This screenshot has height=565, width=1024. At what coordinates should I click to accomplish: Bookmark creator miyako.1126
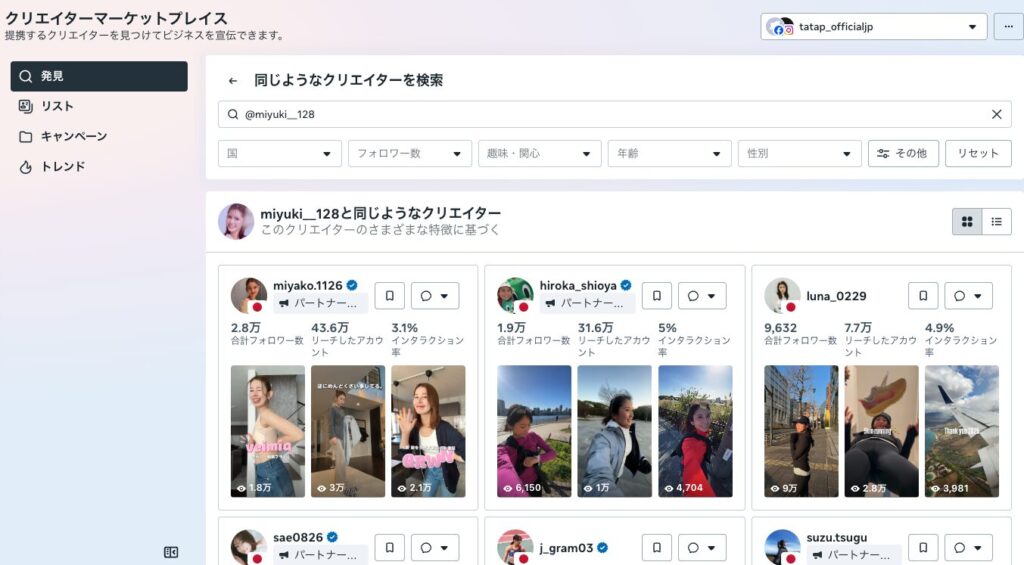click(389, 296)
